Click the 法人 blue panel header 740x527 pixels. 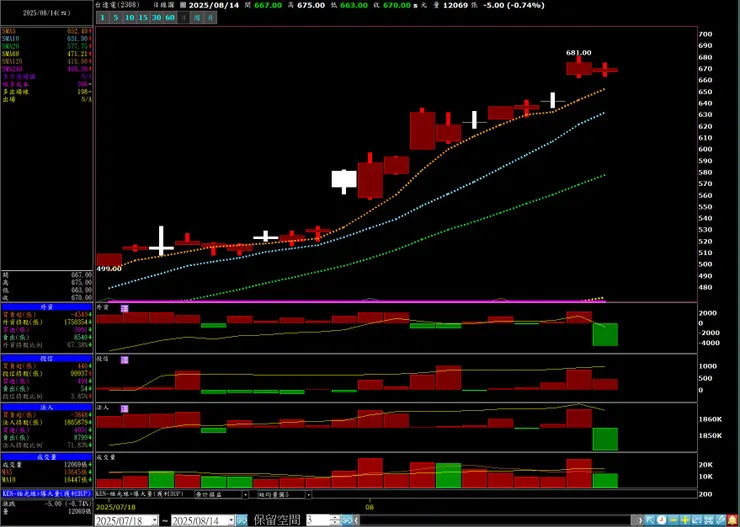point(47,407)
